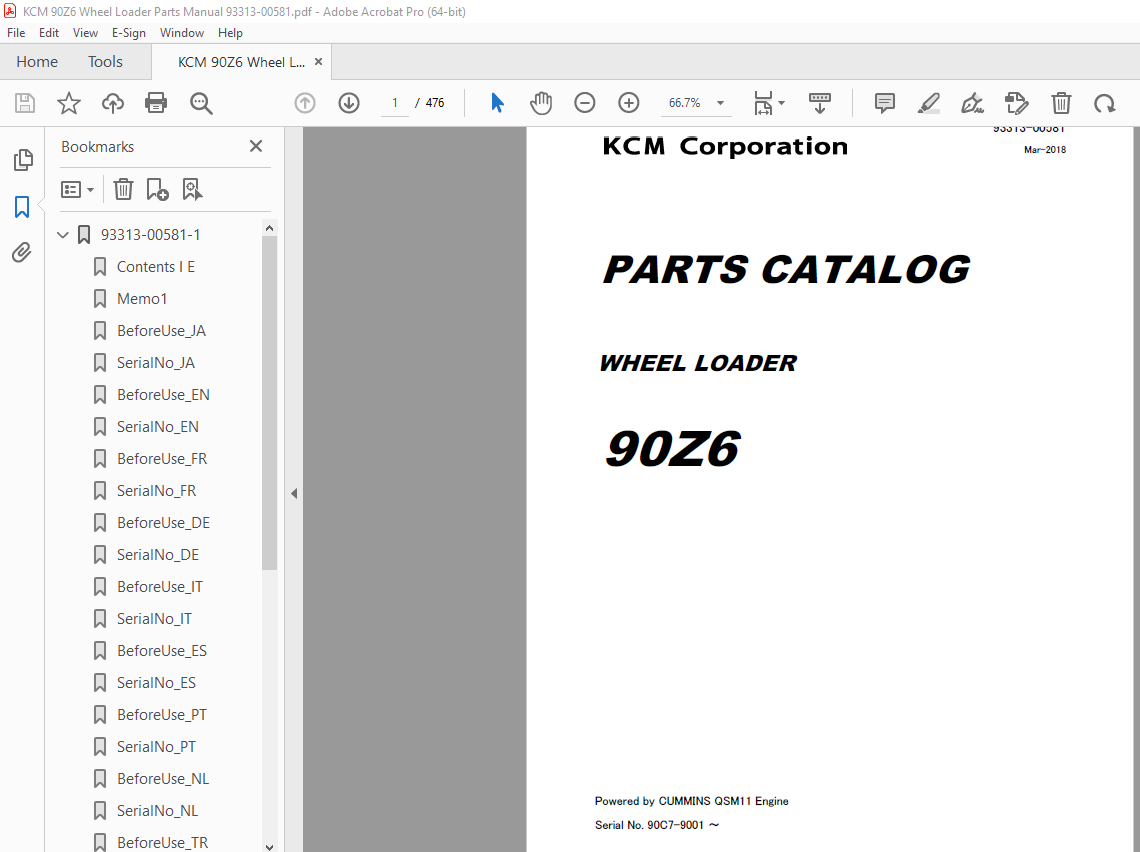Switch to the Tools tab
Viewport: 1140px width, 852px height.
pos(105,62)
